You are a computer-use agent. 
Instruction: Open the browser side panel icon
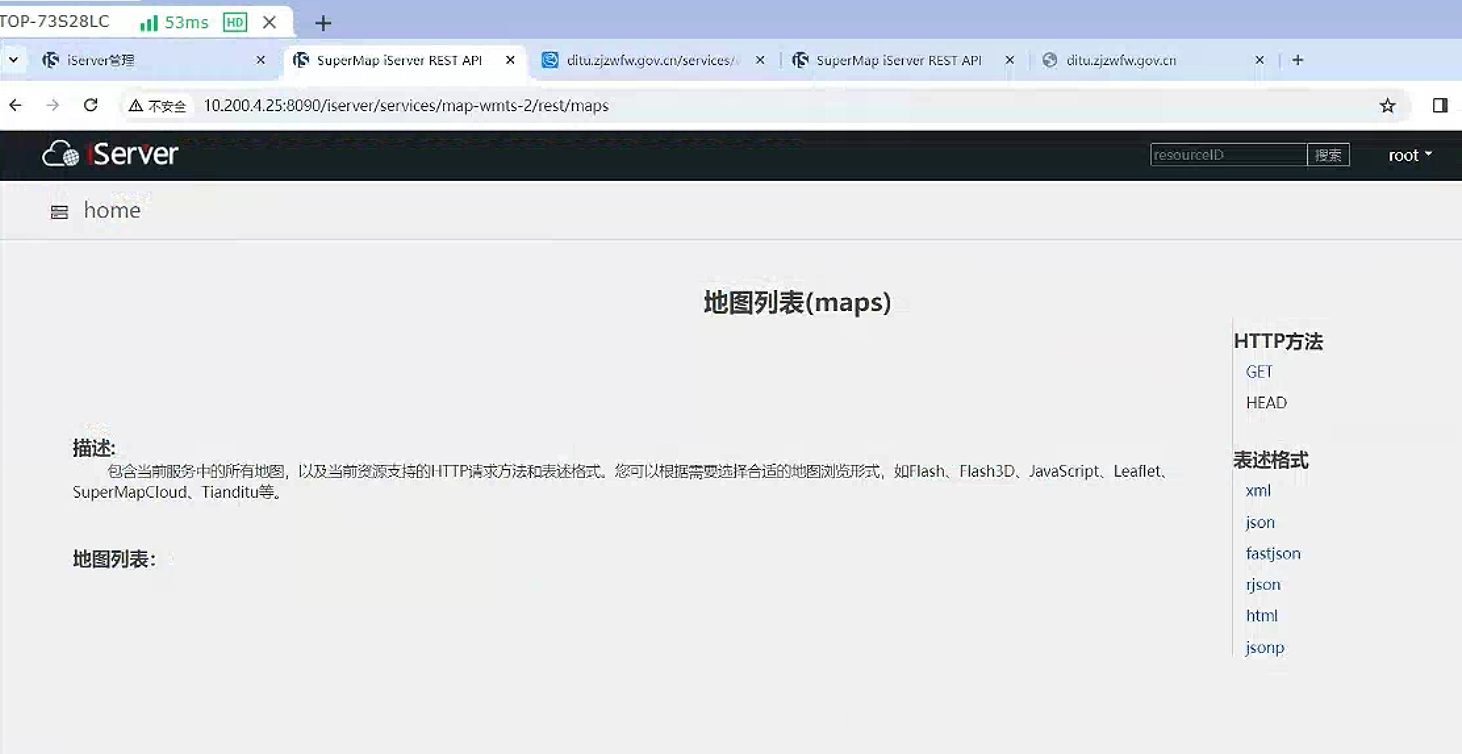click(x=1440, y=105)
